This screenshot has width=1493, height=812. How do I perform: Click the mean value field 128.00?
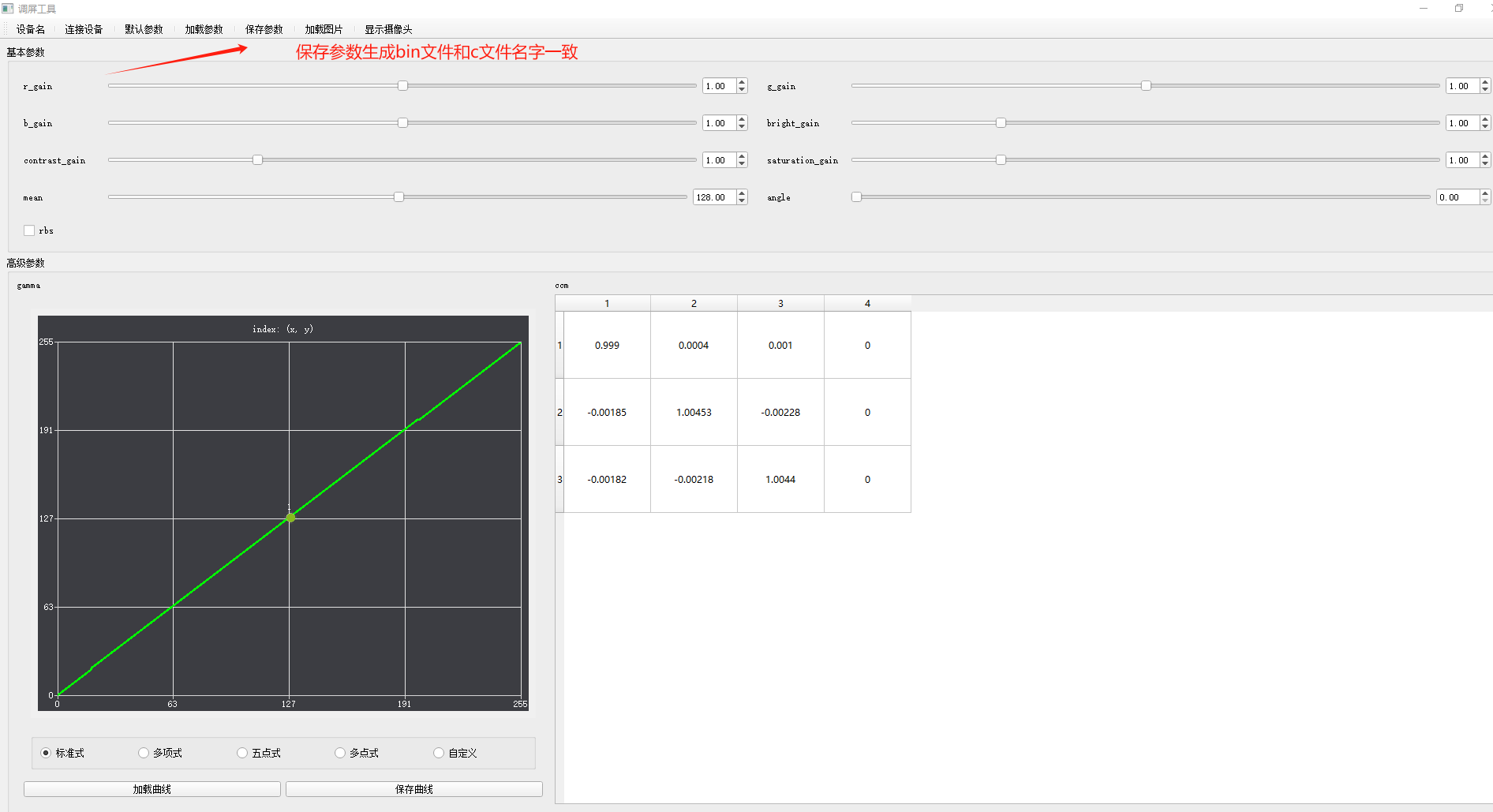(715, 197)
